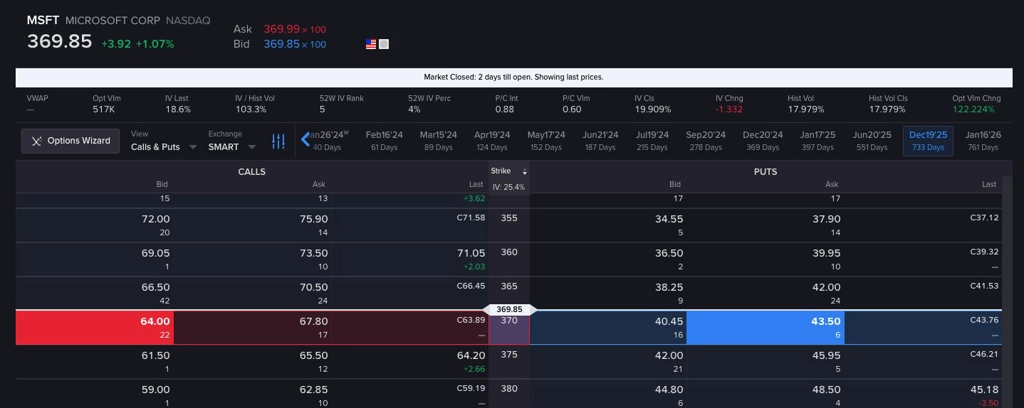Sort by the Strike column arrows
This screenshot has height=408, width=1024.
pyautogui.click(x=524, y=172)
